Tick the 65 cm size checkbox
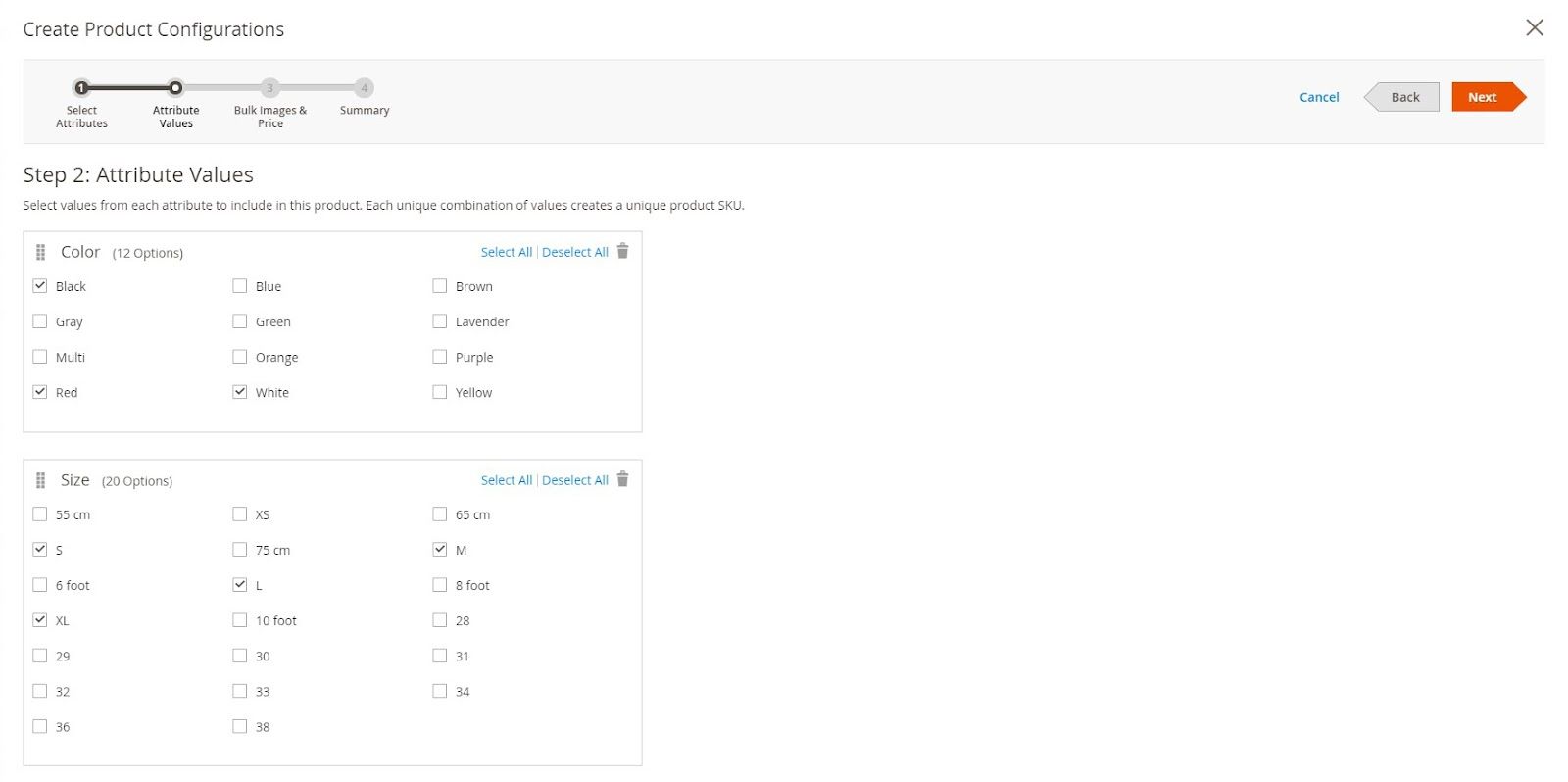This screenshot has height=782, width=1568. click(x=440, y=514)
